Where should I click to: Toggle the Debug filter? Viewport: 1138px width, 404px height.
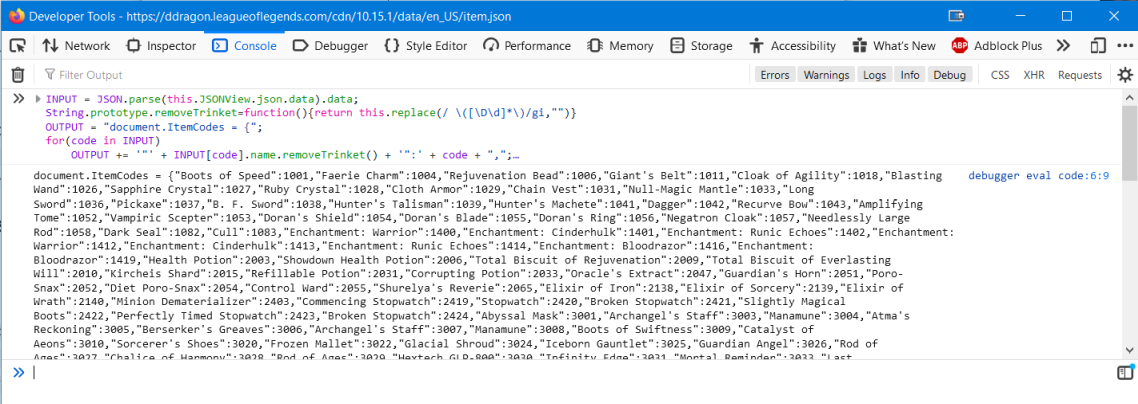point(949,75)
